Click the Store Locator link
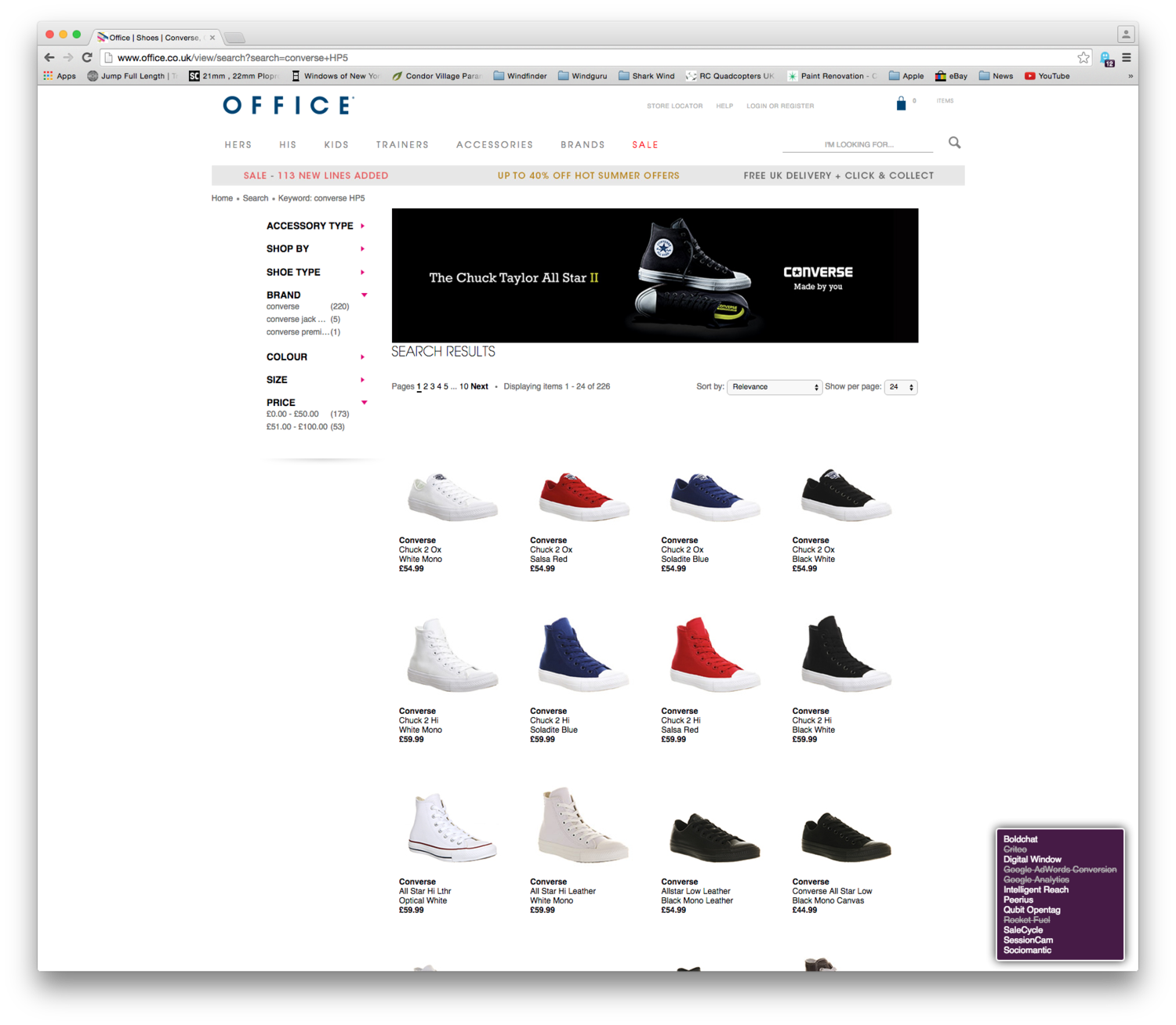 [674, 106]
